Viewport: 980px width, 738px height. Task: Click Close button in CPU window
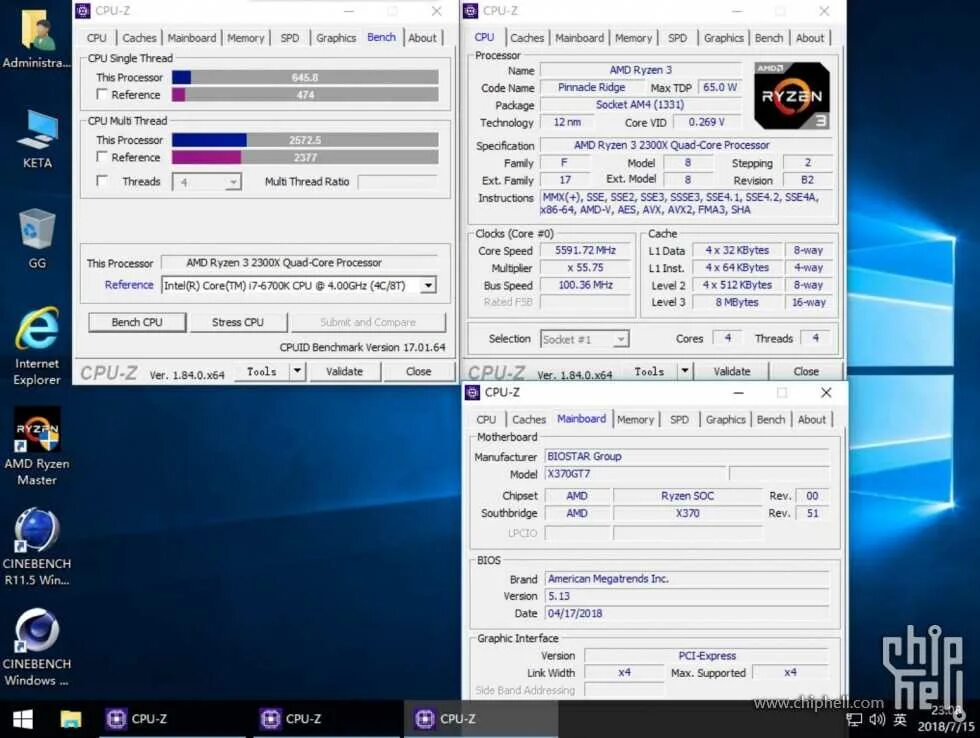(x=806, y=371)
